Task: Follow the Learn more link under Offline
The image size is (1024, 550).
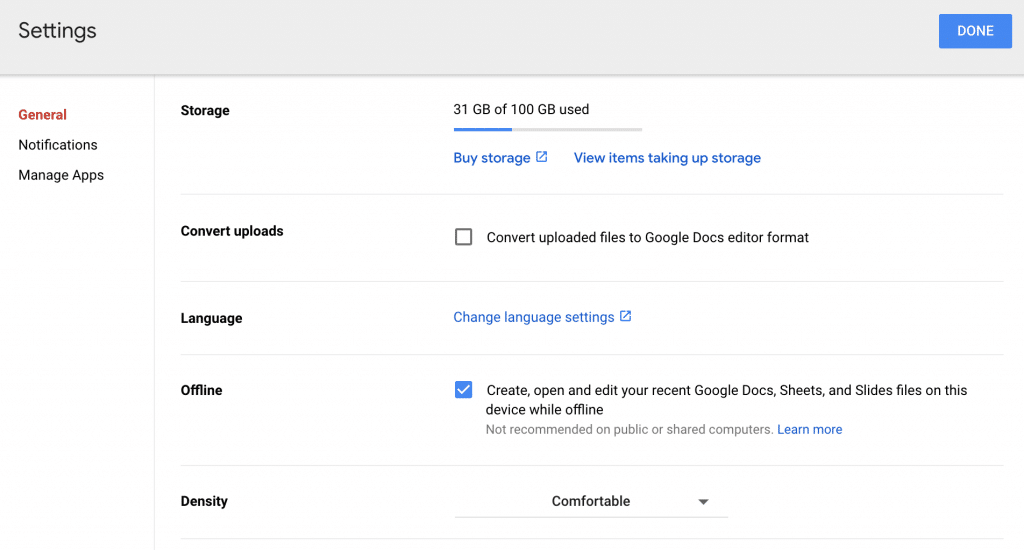Action: click(809, 430)
